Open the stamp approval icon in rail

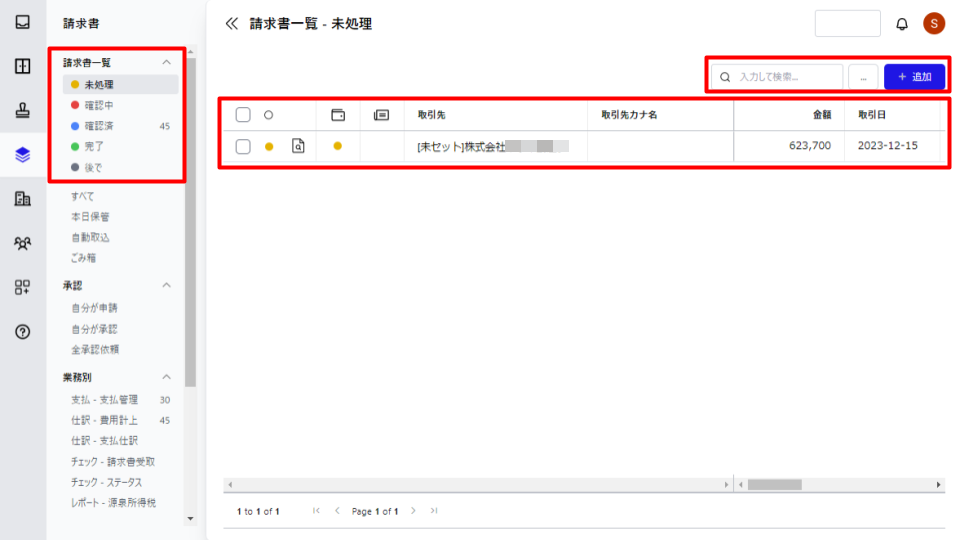click(23, 110)
